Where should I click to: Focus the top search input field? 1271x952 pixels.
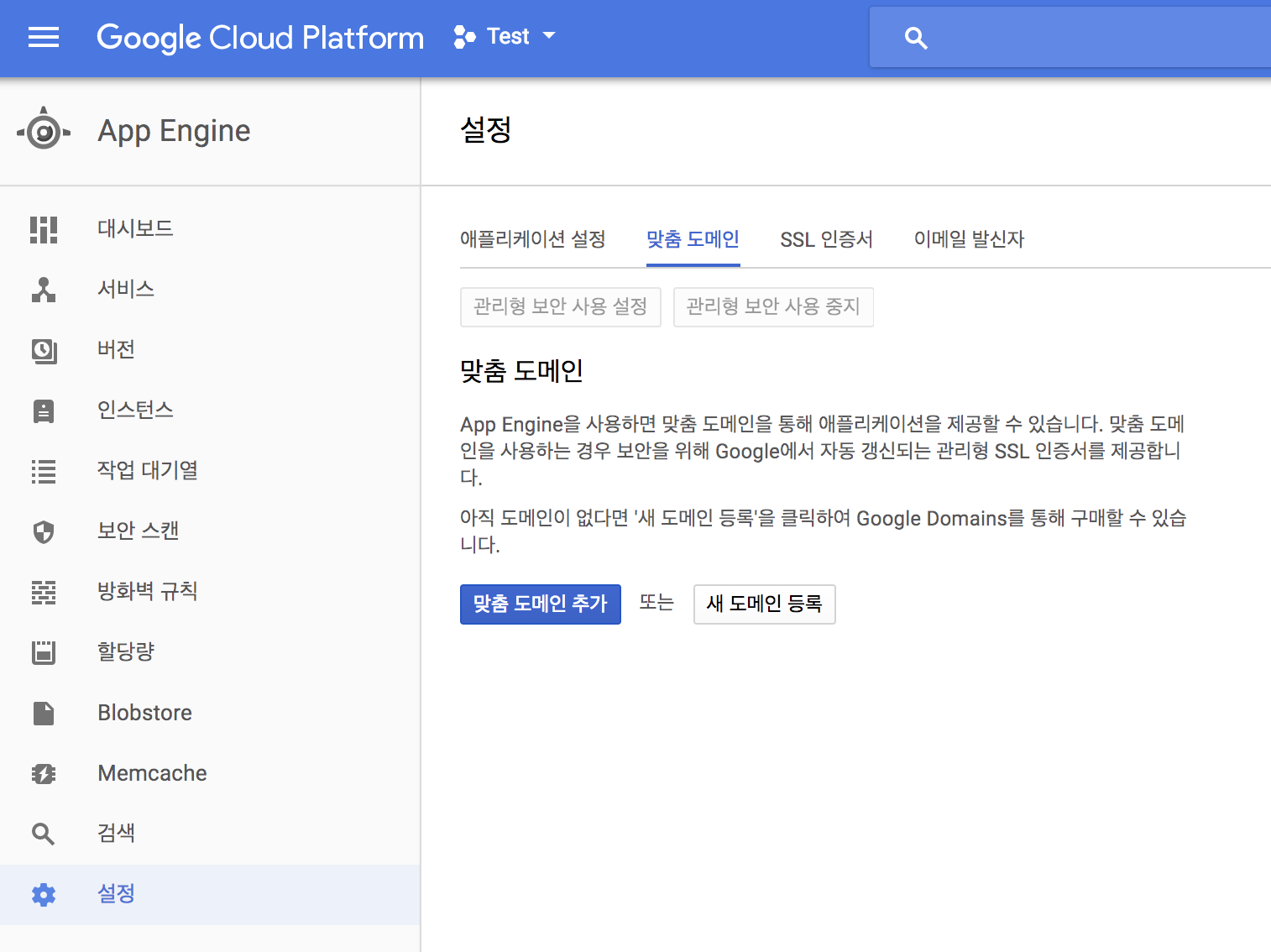pos(1070,38)
